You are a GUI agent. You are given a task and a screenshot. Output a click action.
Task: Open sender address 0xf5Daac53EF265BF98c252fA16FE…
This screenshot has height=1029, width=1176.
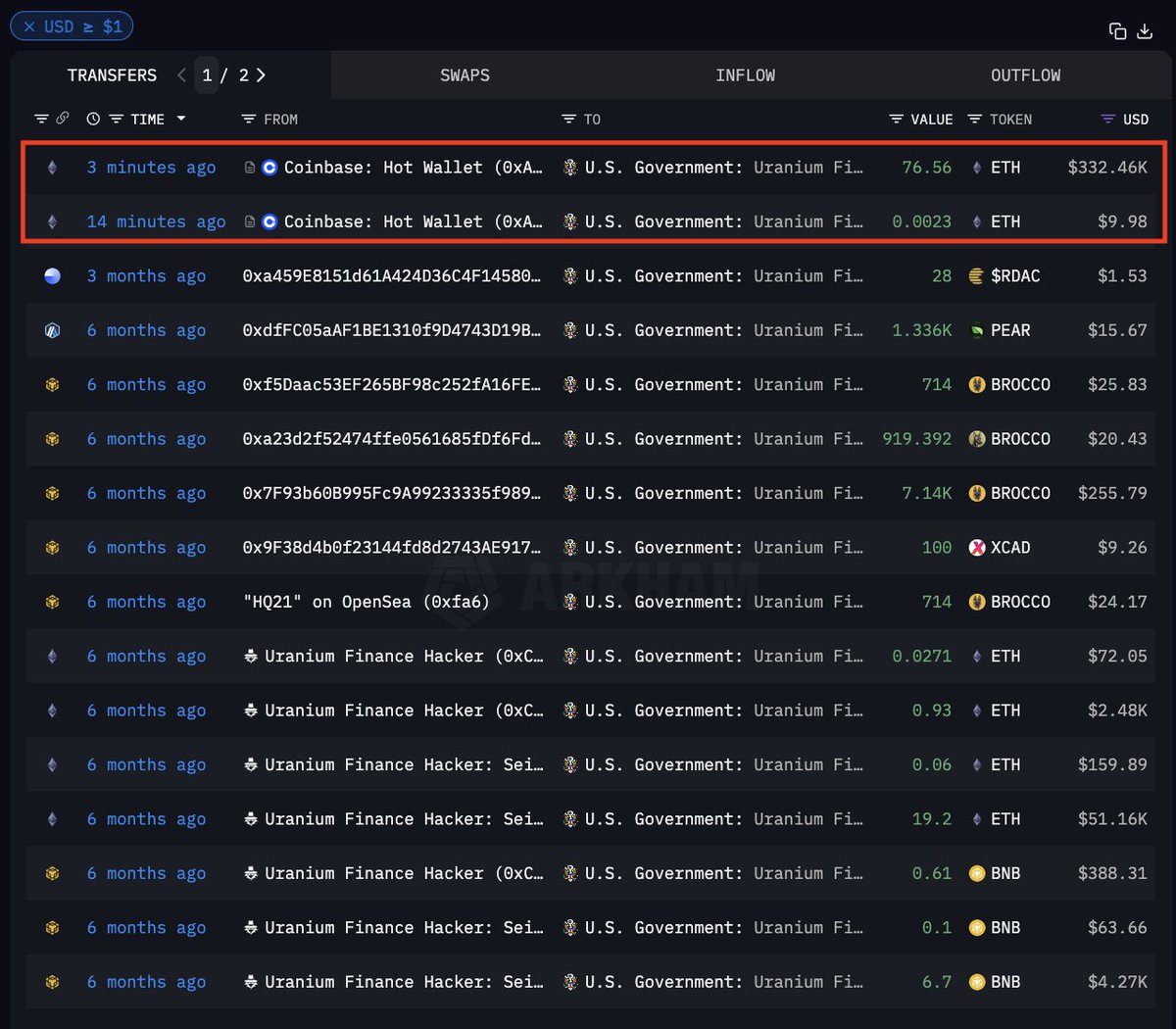[391, 385]
